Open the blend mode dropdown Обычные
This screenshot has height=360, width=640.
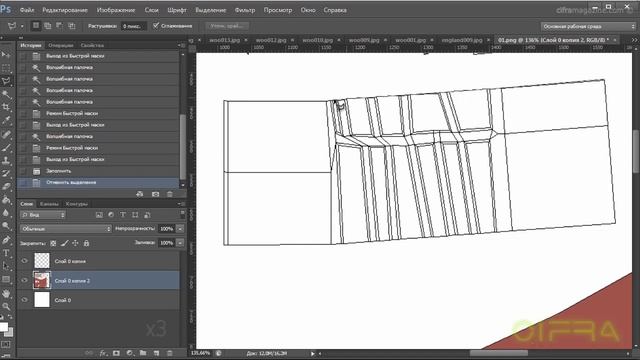(x=66, y=229)
